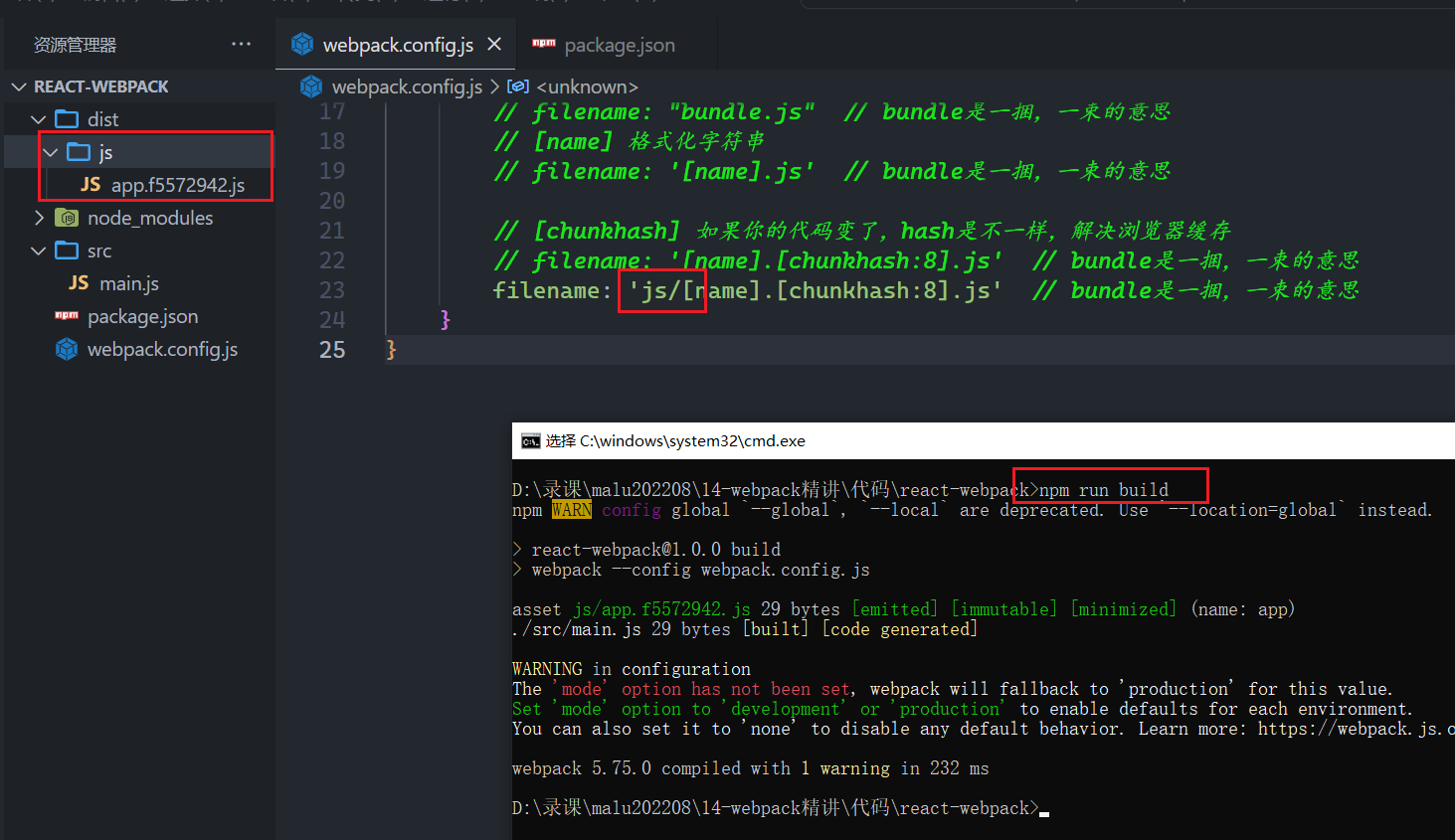The height and width of the screenshot is (840, 1455).
Task: Click the WARN label in cmd output
Action: pyautogui.click(x=572, y=510)
